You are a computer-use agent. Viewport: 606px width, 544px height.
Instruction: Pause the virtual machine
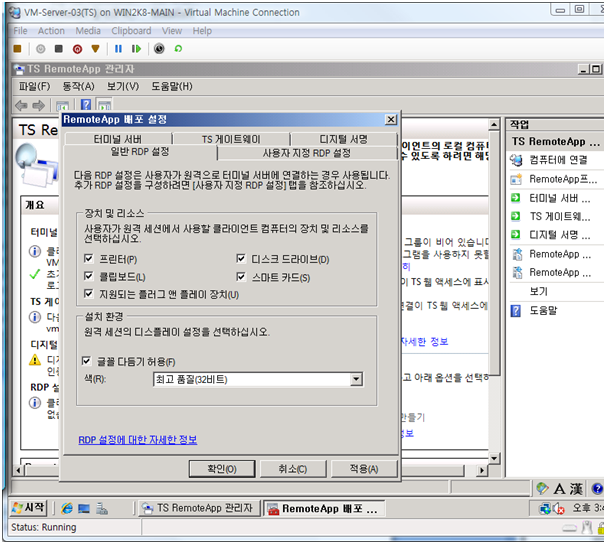click(118, 49)
